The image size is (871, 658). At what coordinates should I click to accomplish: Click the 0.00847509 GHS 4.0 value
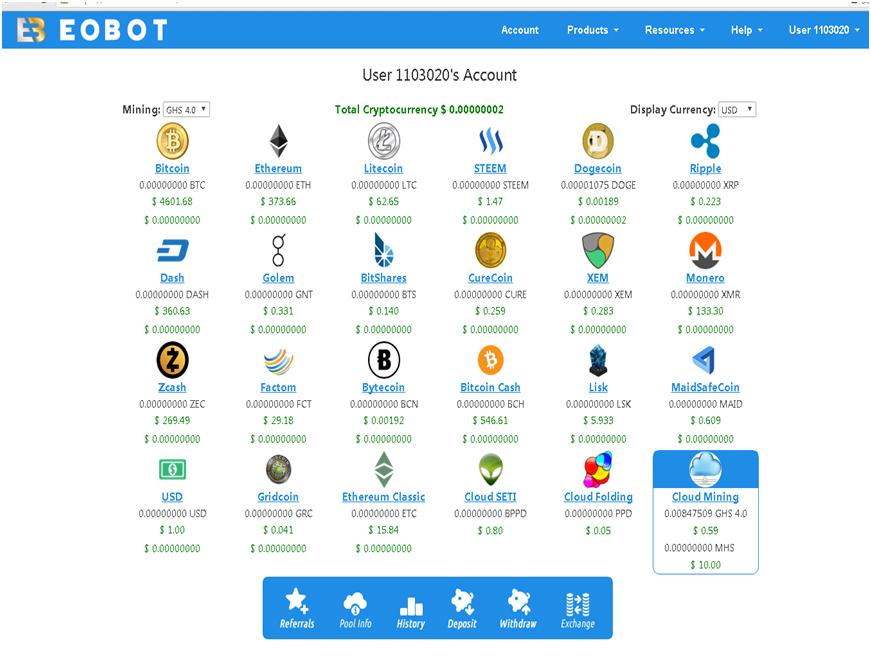pos(705,514)
